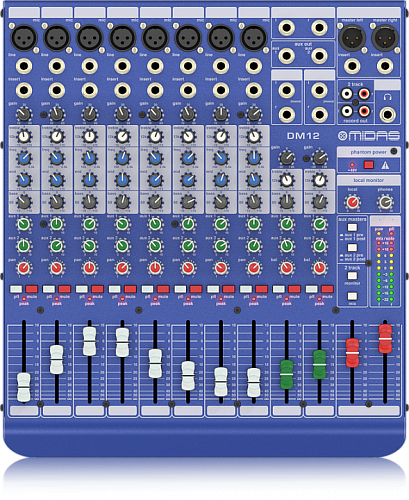
Task: Click the second stereo channel green fader
Action: click(319, 364)
